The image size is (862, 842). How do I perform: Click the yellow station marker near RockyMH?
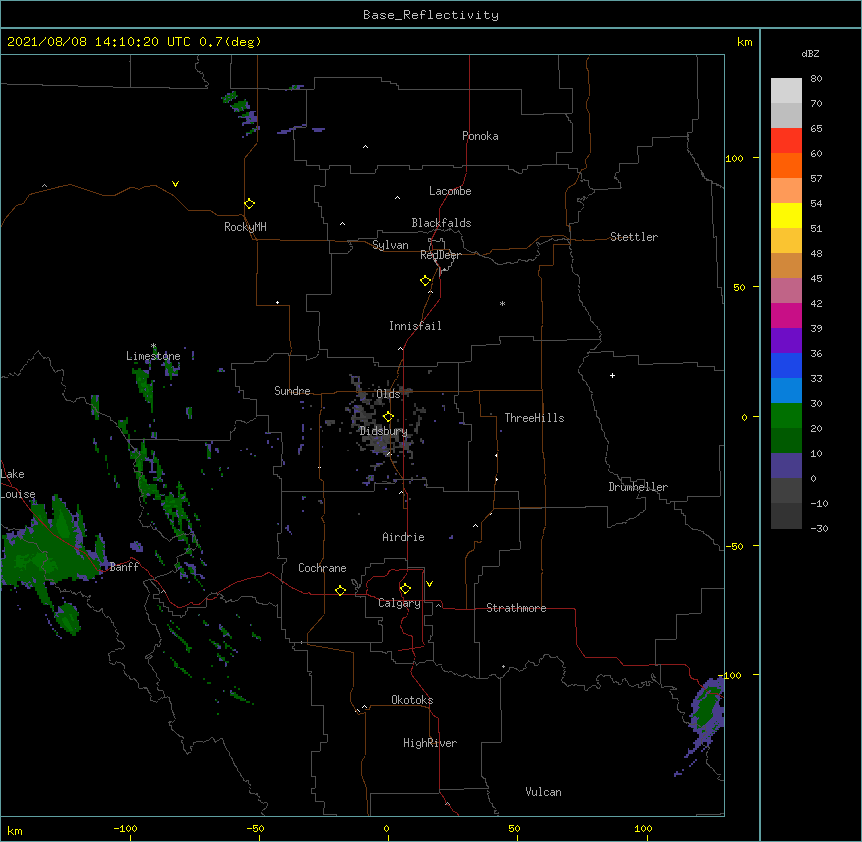(249, 204)
